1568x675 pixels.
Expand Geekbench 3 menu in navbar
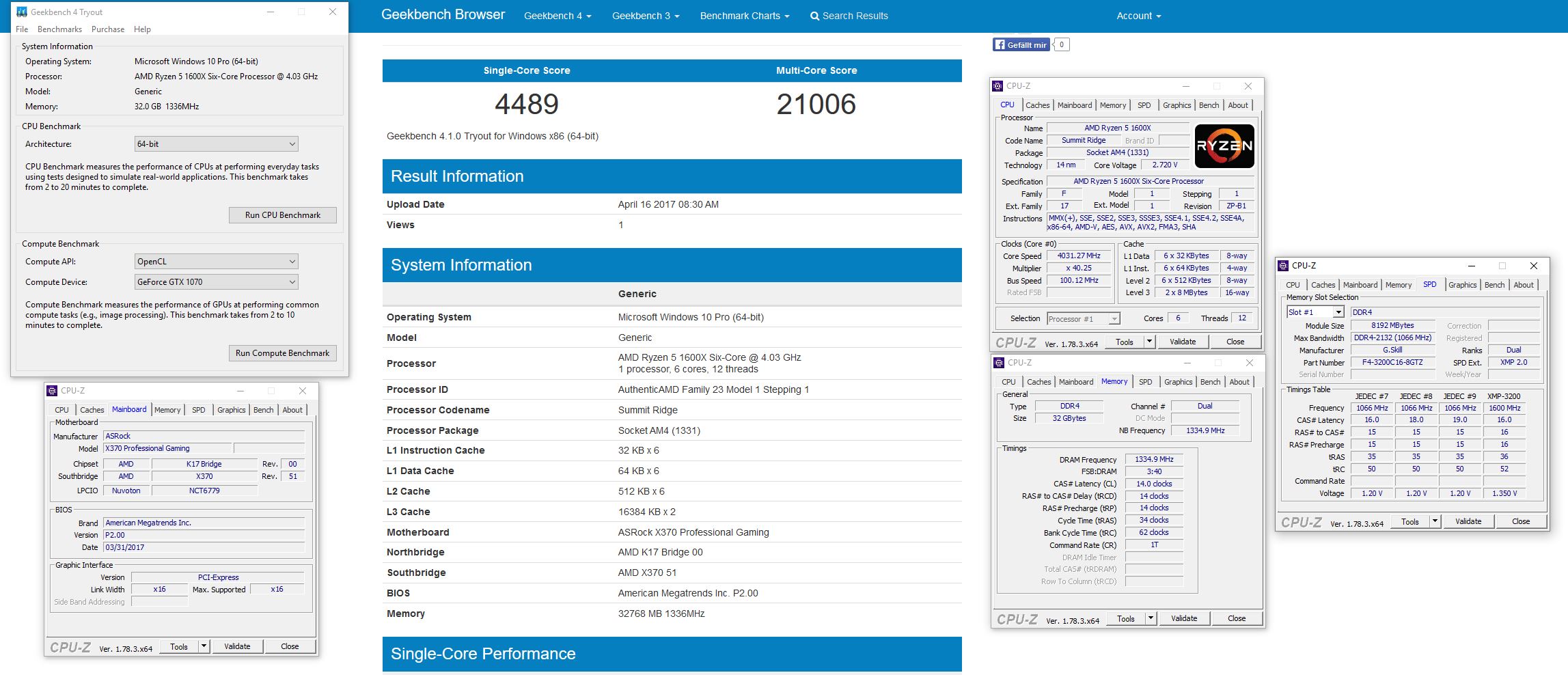coord(646,16)
